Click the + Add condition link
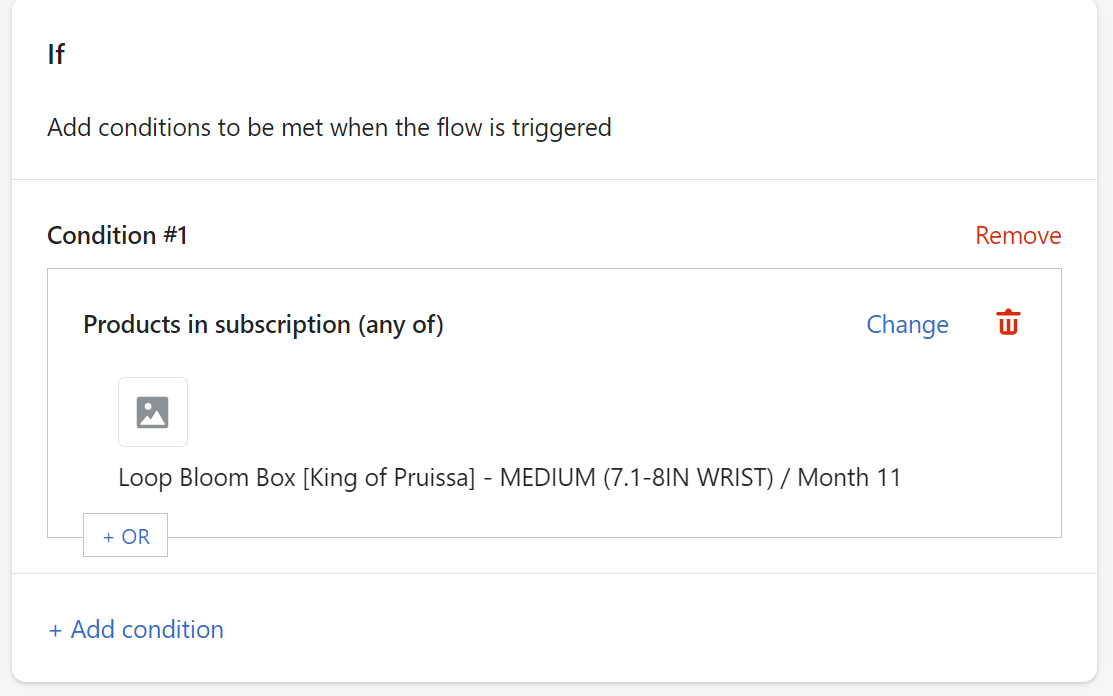1113x696 pixels. point(136,629)
